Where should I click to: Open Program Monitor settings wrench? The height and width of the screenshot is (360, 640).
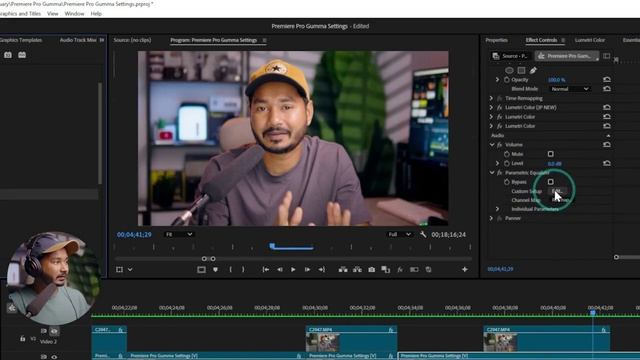pyautogui.click(x=423, y=234)
